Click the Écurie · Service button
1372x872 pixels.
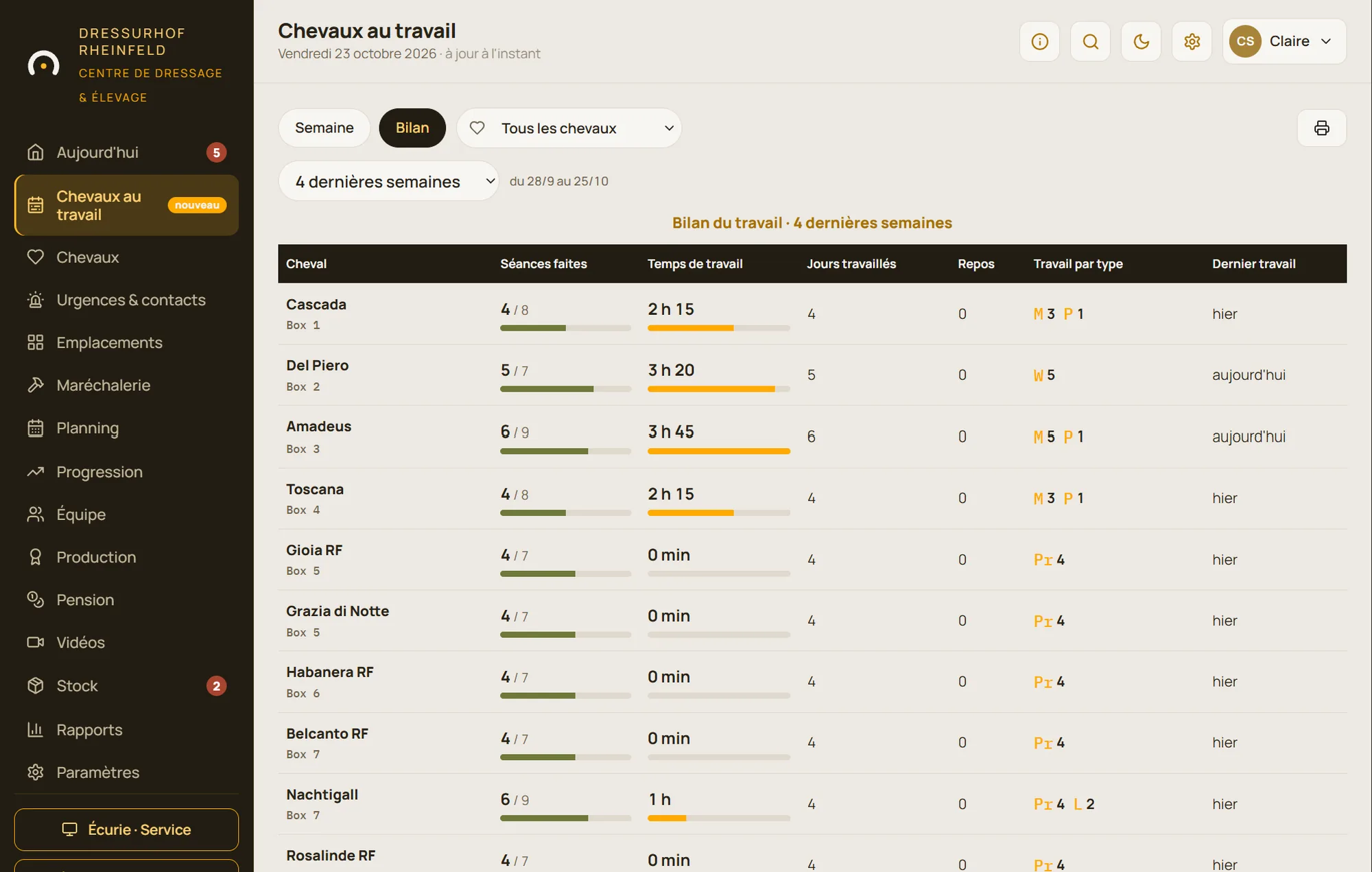pos(126,829)
